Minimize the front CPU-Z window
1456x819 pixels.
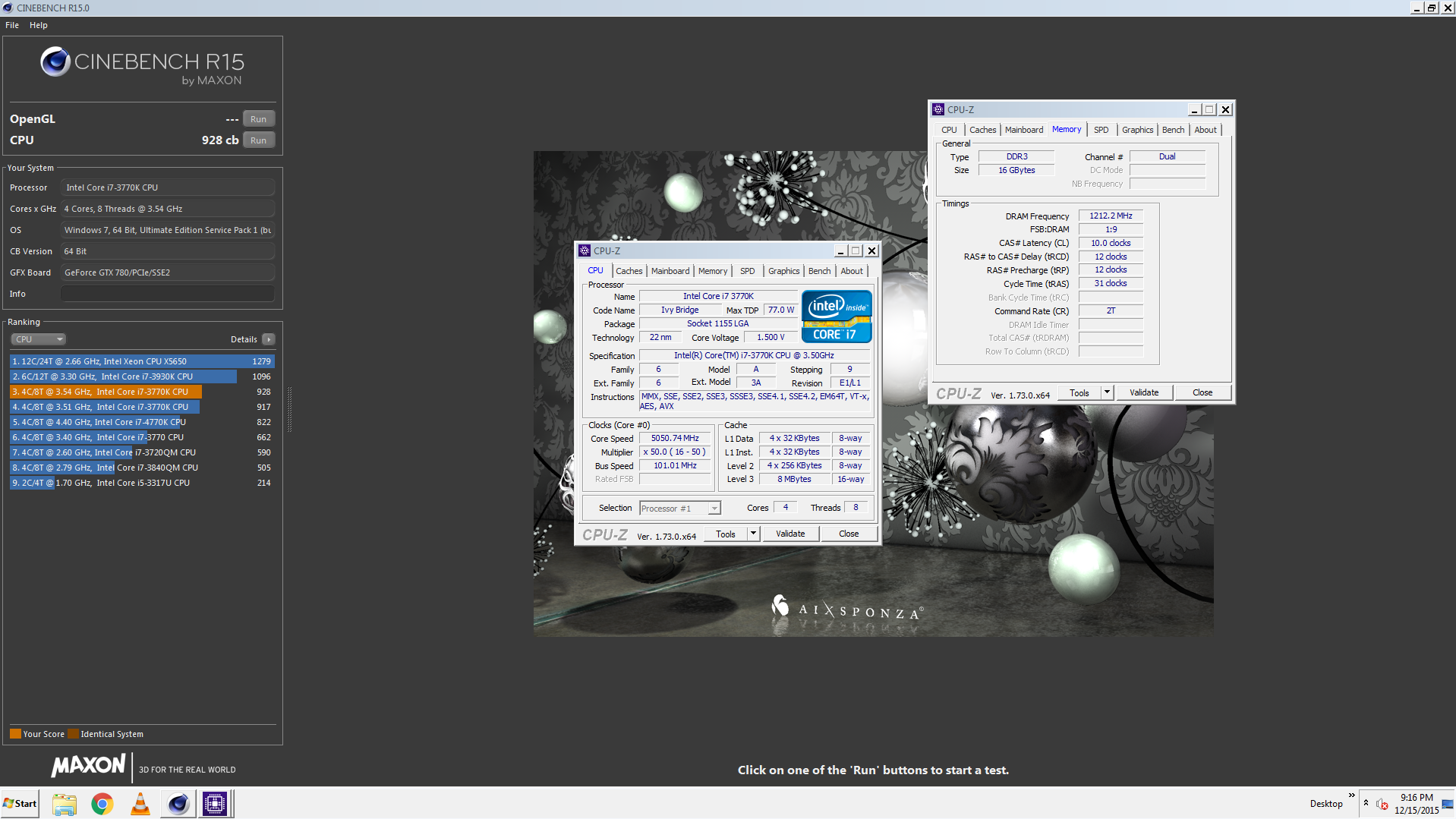click(x=840, y=251)
